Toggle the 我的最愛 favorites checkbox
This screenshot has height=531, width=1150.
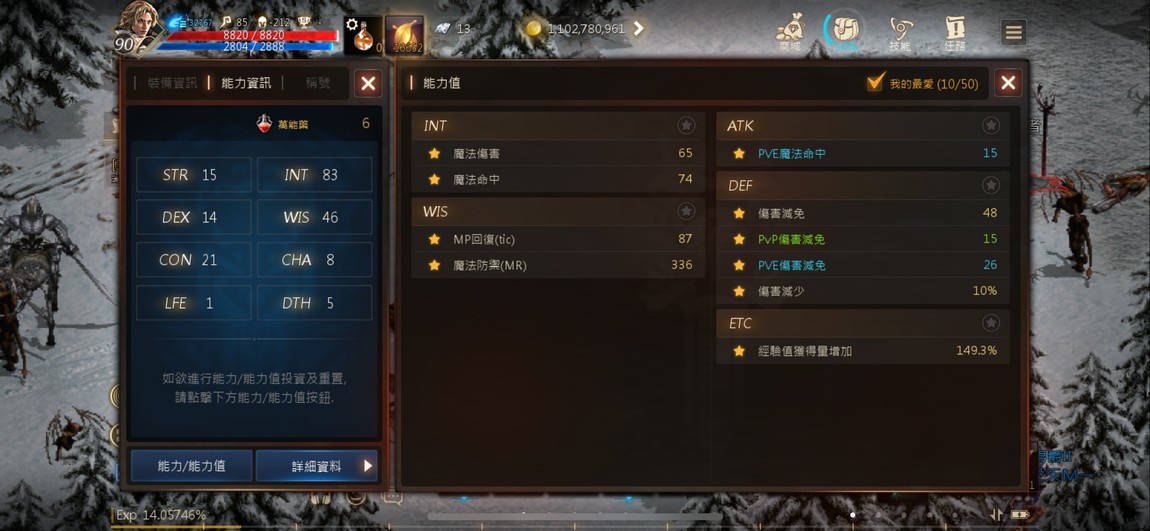(875, 83)
